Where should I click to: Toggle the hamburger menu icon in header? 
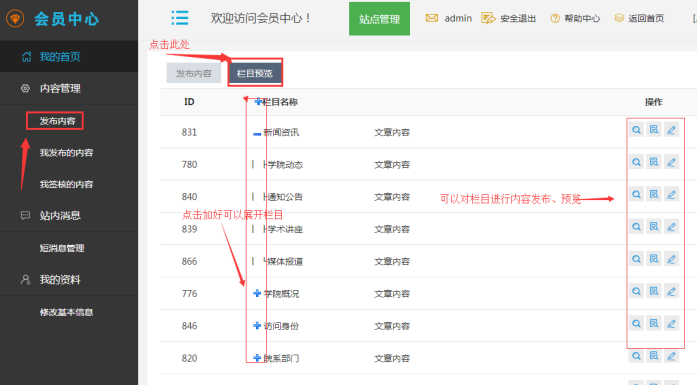tap(180, 18)
